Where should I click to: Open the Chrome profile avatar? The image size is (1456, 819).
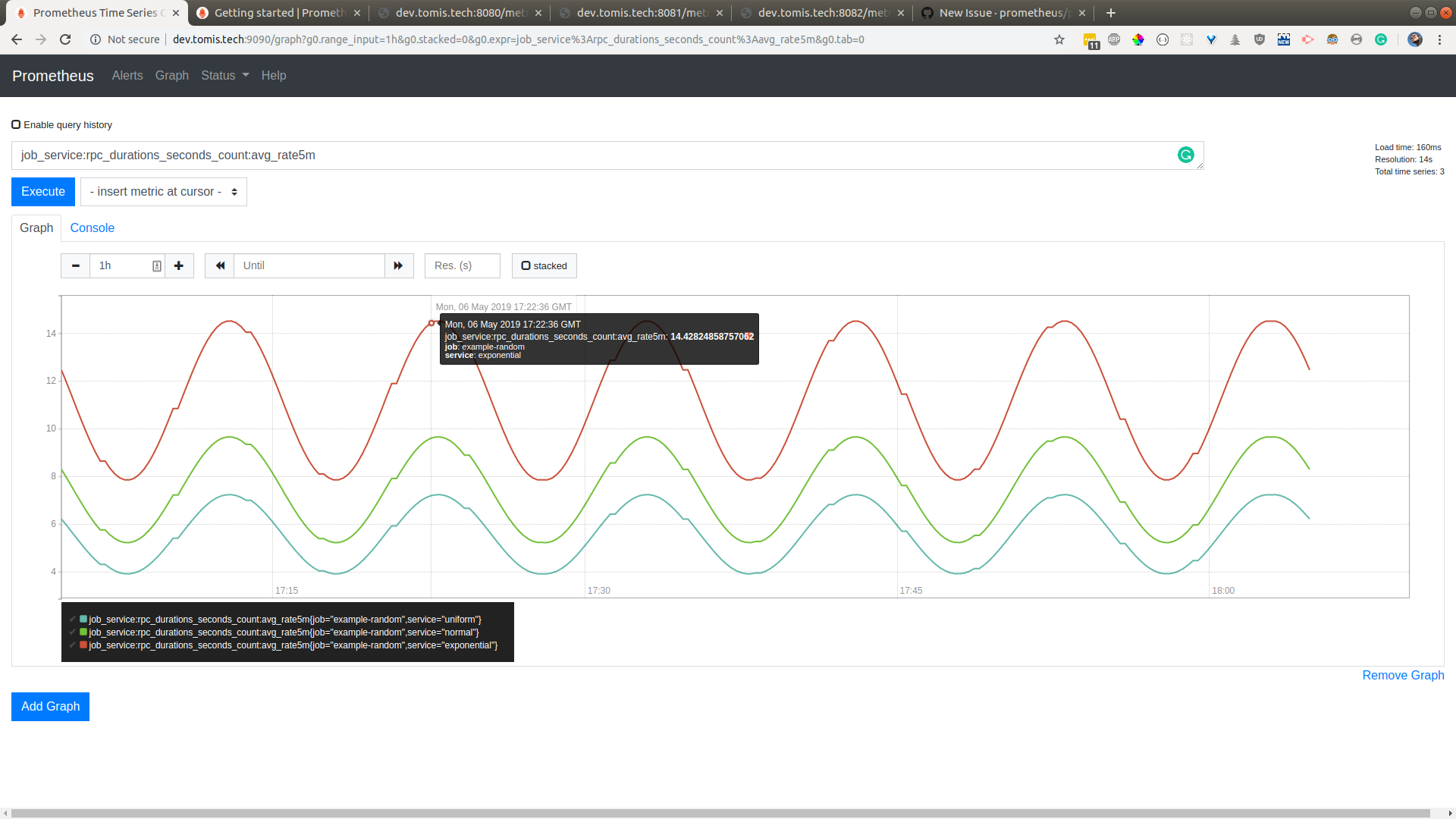pyautogui.click(x=1415, y=39)
